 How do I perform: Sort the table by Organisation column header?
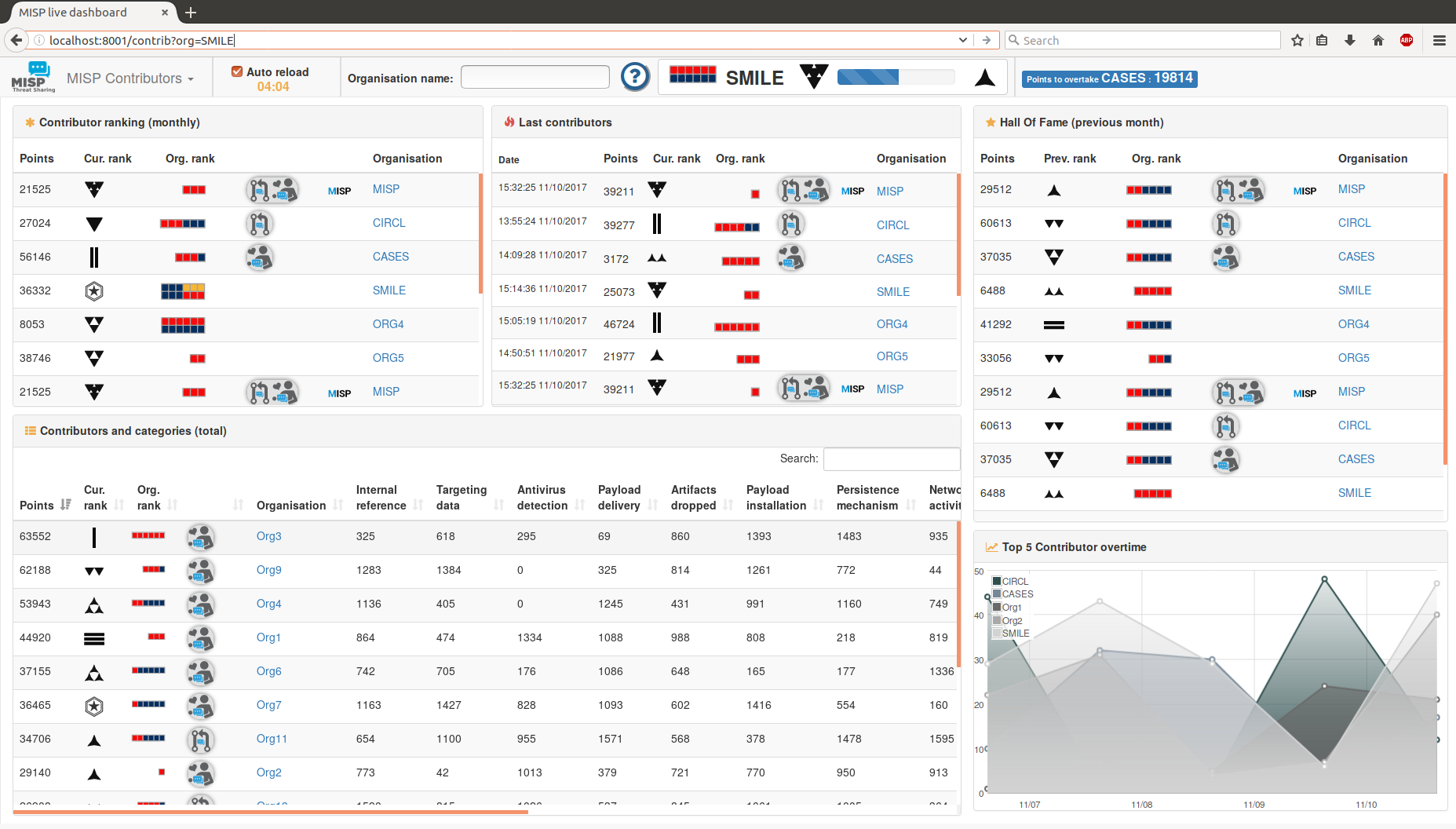coord(291,506)
